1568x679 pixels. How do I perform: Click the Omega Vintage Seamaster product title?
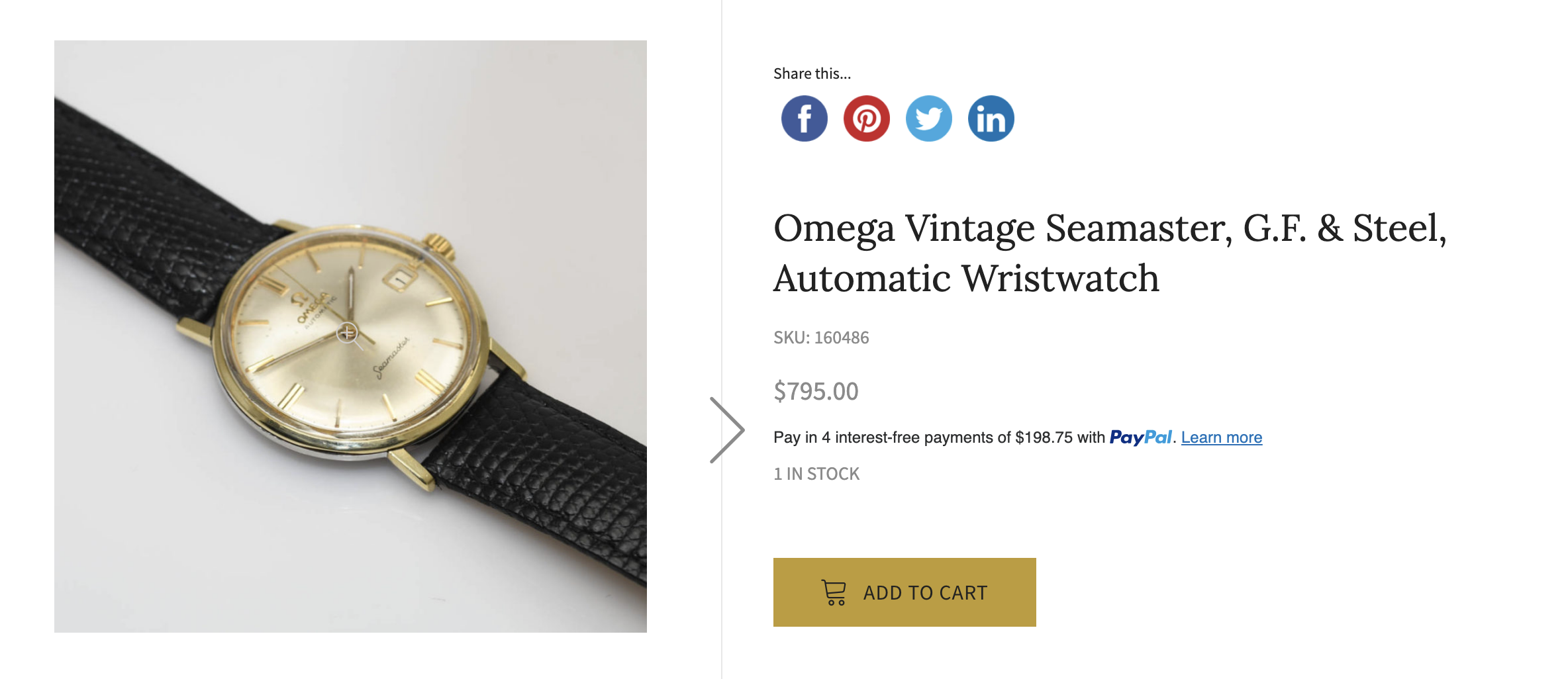tap(1110, 253)
